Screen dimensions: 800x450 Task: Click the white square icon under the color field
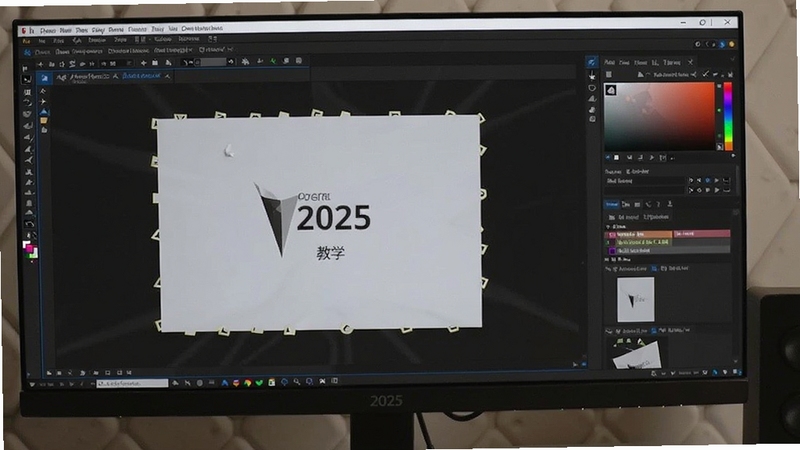click(x=617, y=158)
